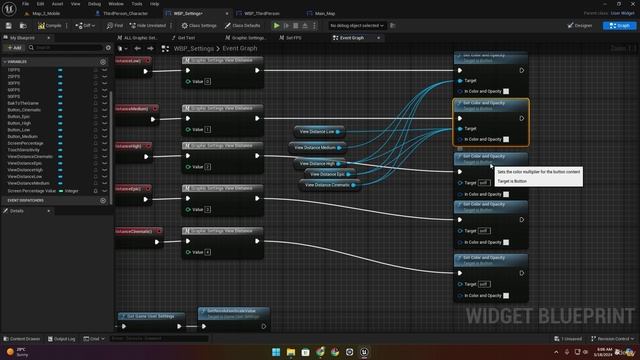The height and width of the screenshot is (360, 640).
Task: Open the Diff dropdown
Action: (x=85, y=26)
